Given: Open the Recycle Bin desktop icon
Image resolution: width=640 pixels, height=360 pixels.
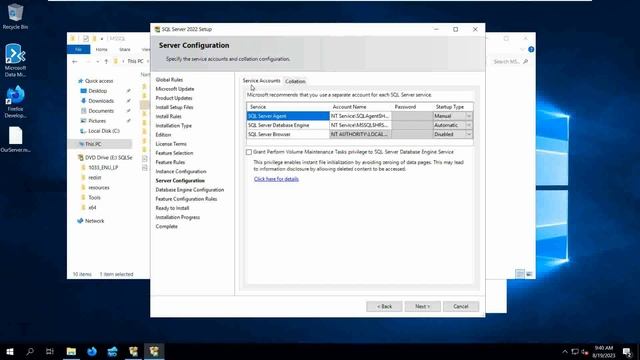Looking at the screenshot, I should pos(15,16).
